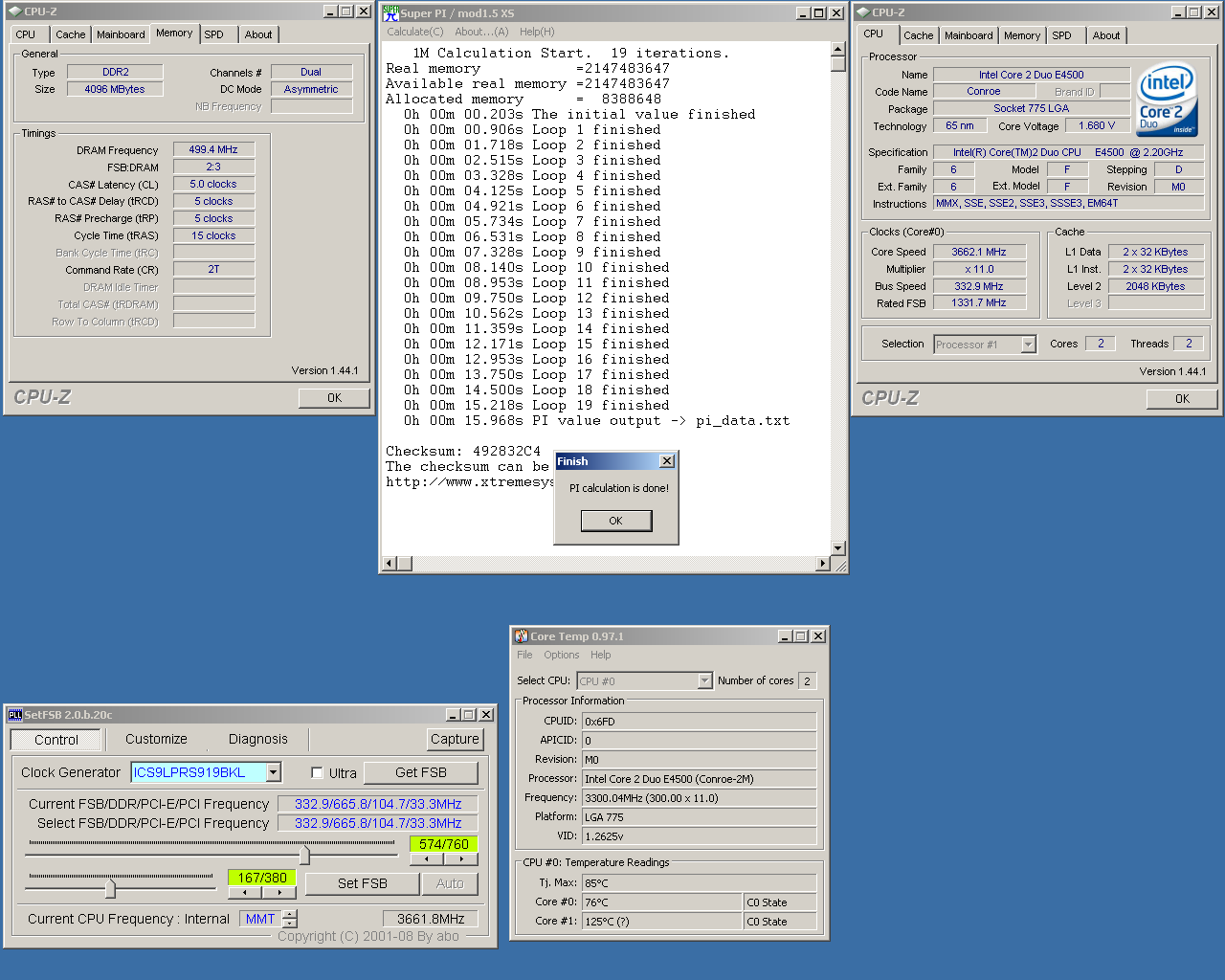
Task: Click the right arrow under 167/380 in SetFSB
Action: pos(279,893)
